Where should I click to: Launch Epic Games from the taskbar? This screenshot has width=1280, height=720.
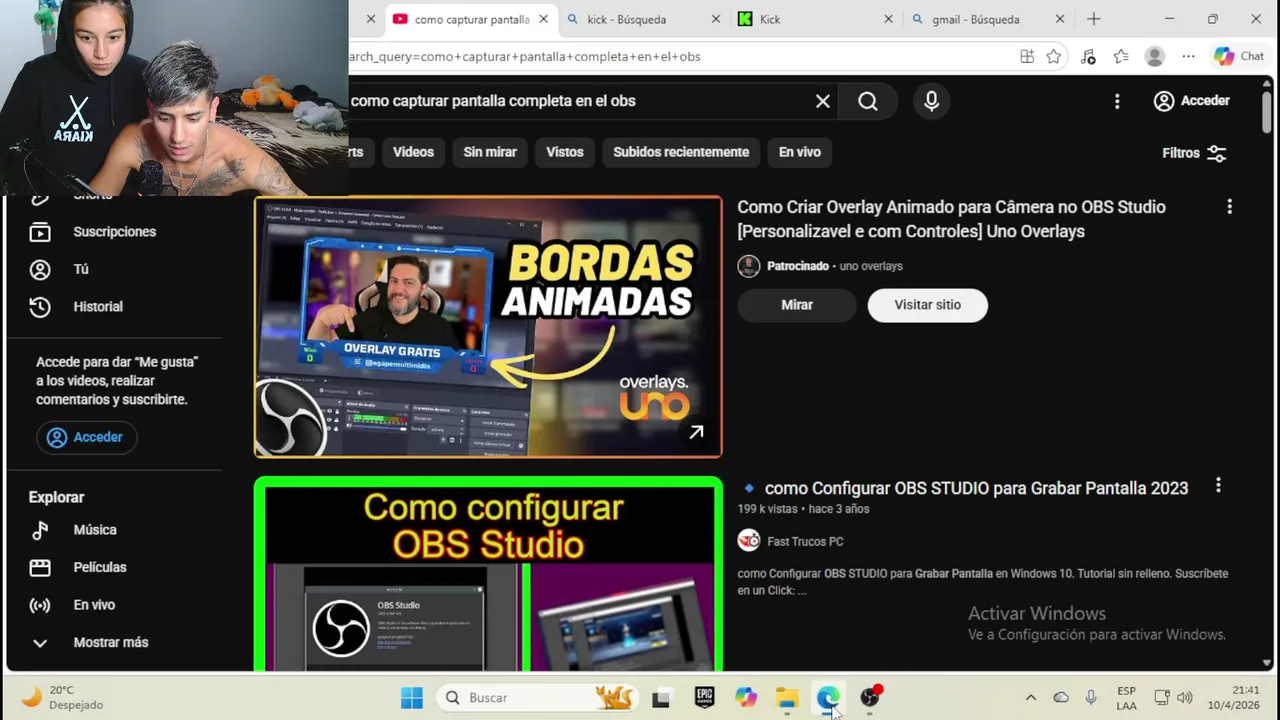704,698
